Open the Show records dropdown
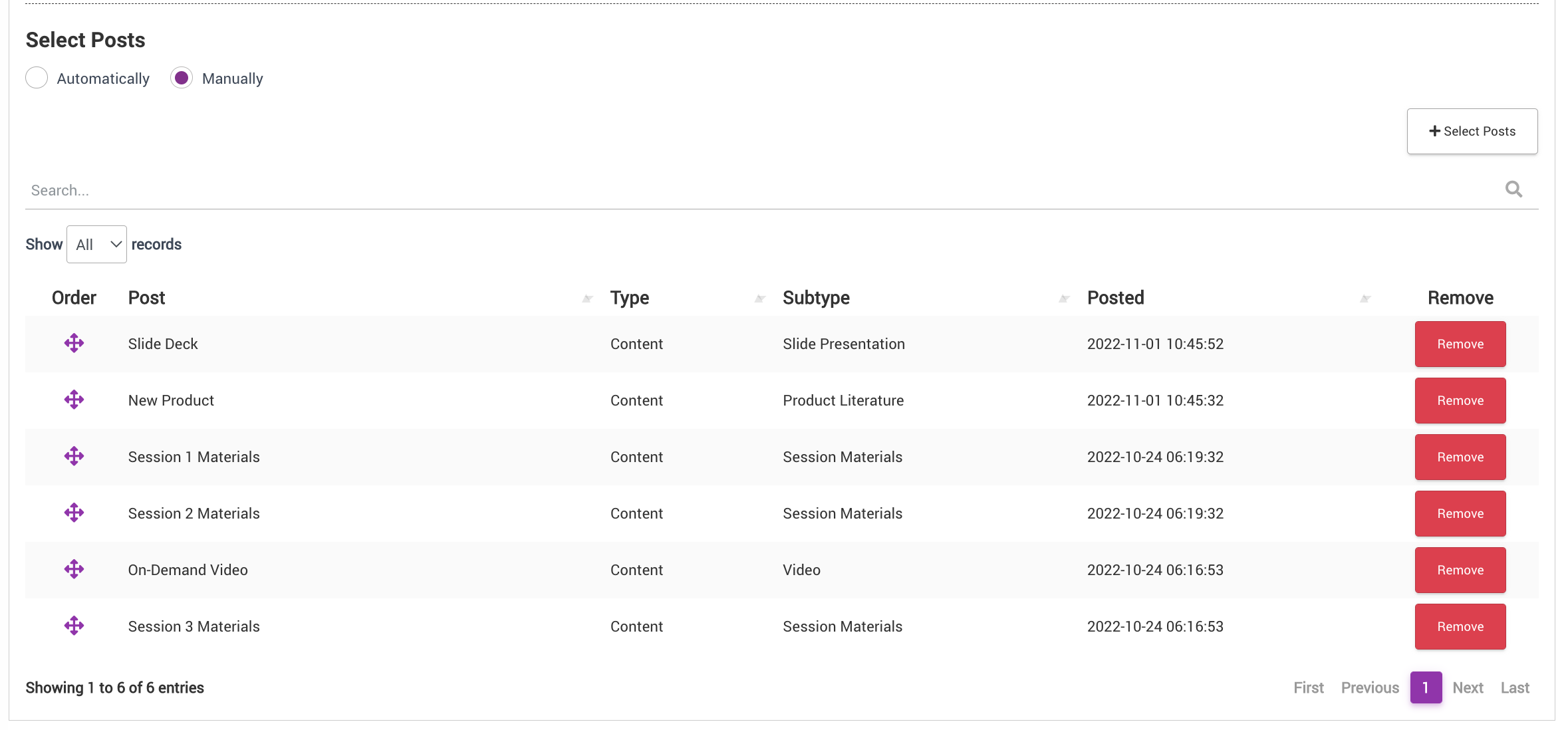 pos(96,244)
